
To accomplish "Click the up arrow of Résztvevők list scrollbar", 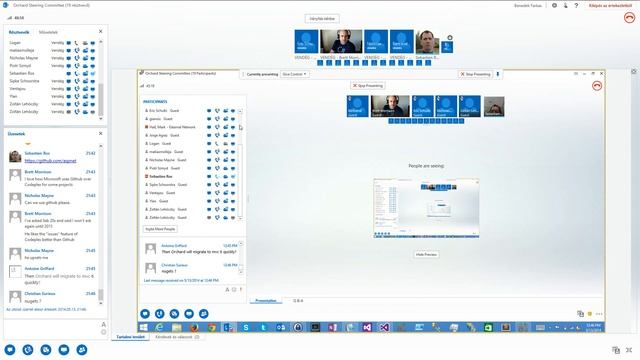I will (101, 42).
